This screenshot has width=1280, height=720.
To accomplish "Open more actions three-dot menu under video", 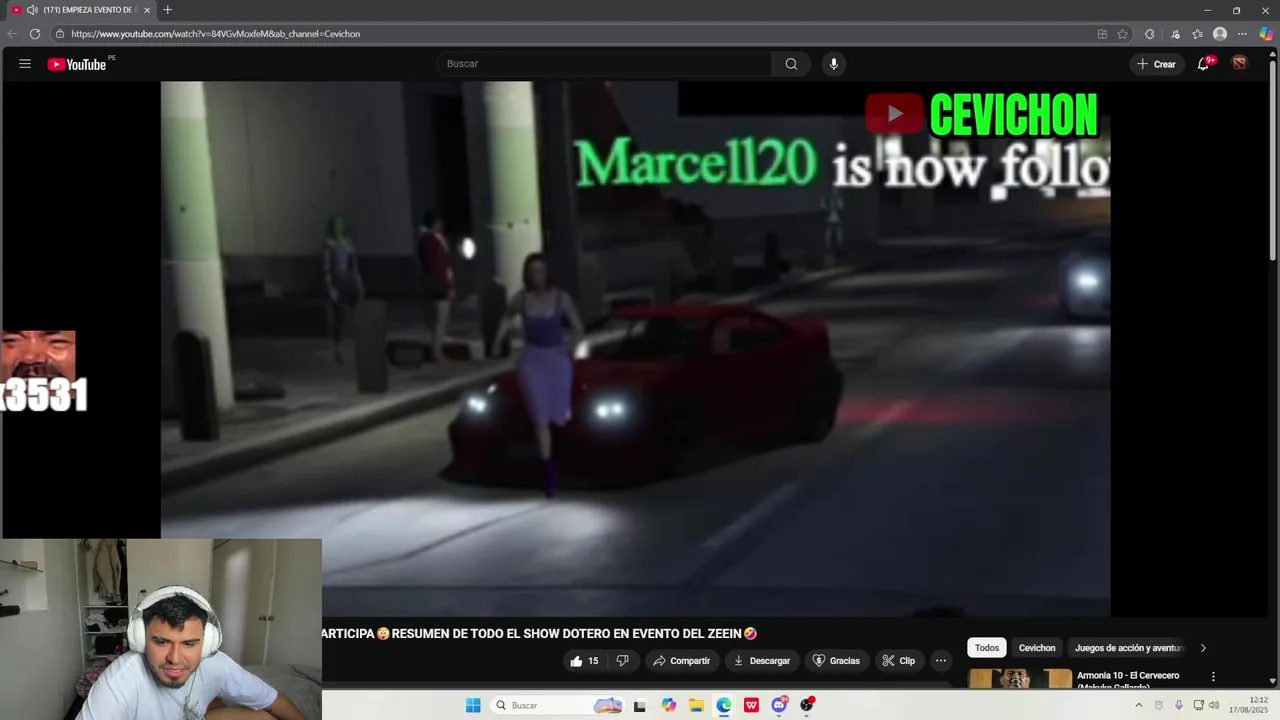I will click(940, 661).
